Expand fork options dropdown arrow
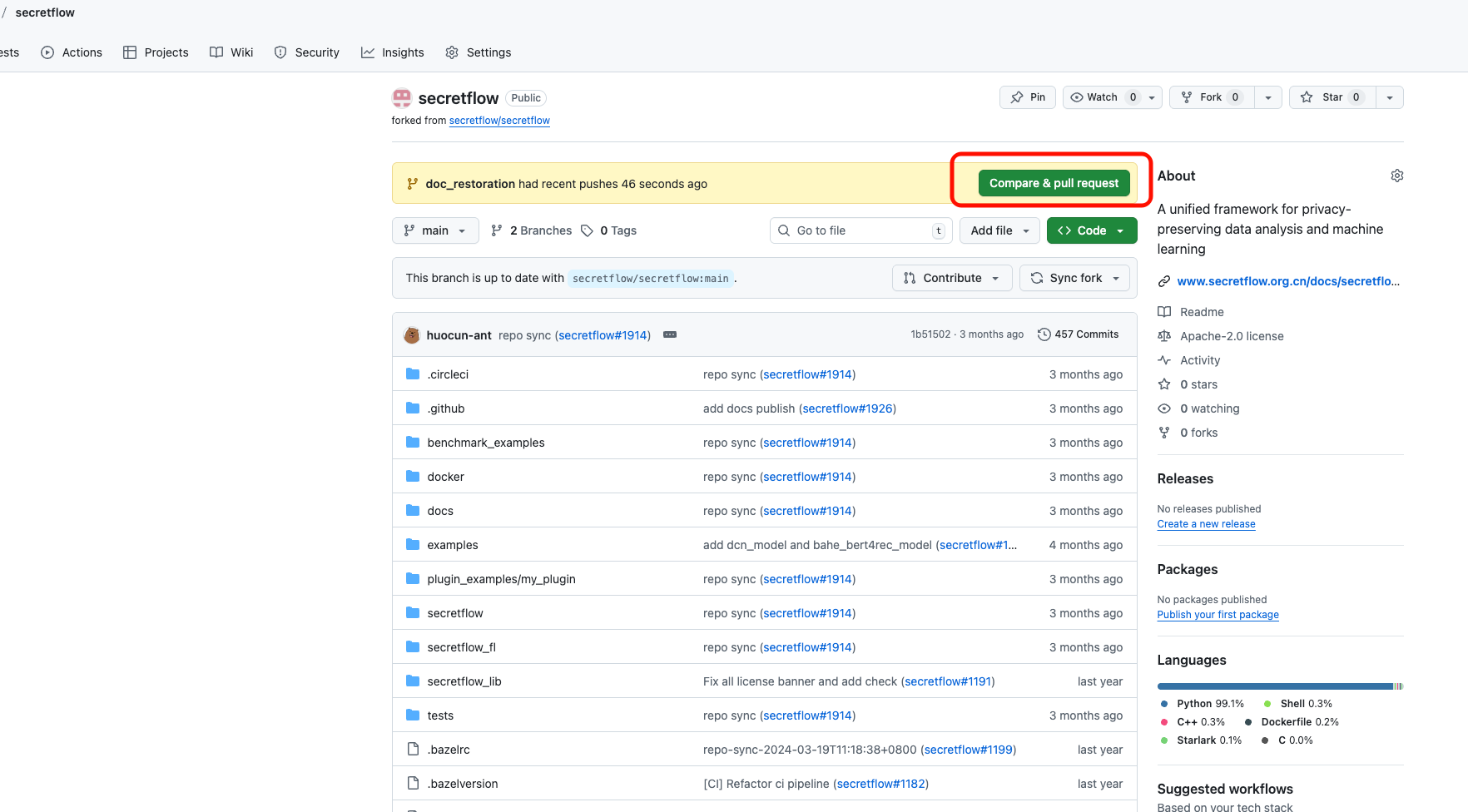Screen dimensions: 1468x812 click(1267, 97)
